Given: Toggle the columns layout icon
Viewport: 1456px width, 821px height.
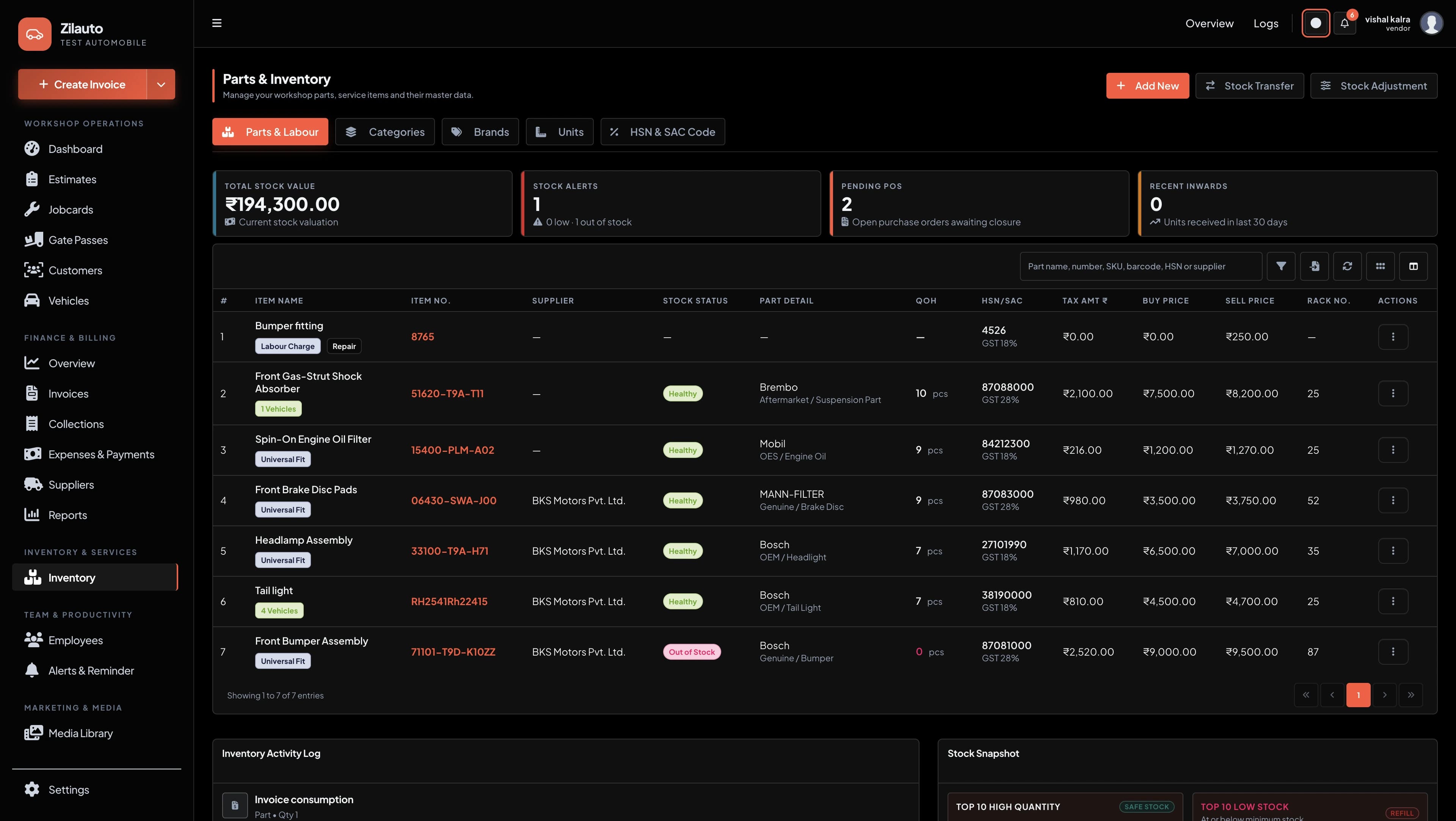Looking at the screenshot, I should pos(1413,266).
